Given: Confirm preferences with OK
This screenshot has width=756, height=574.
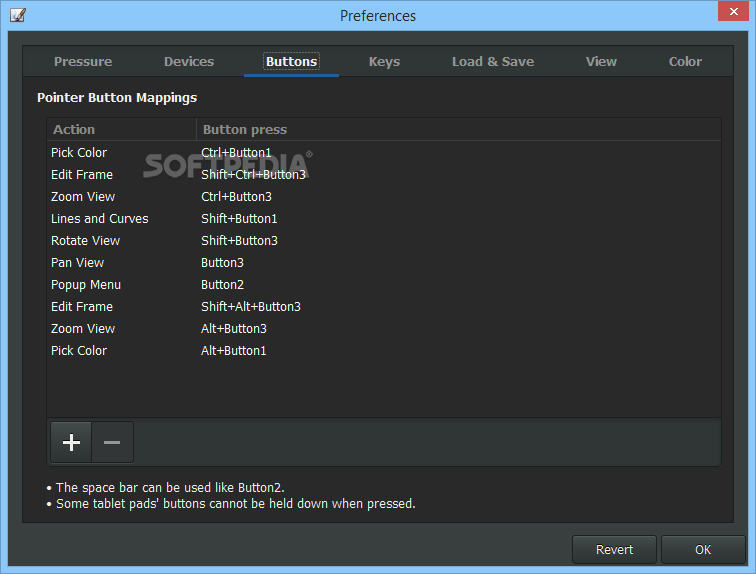Looking at the screenshot, I should pyautogui.click(x=703, y=549).
